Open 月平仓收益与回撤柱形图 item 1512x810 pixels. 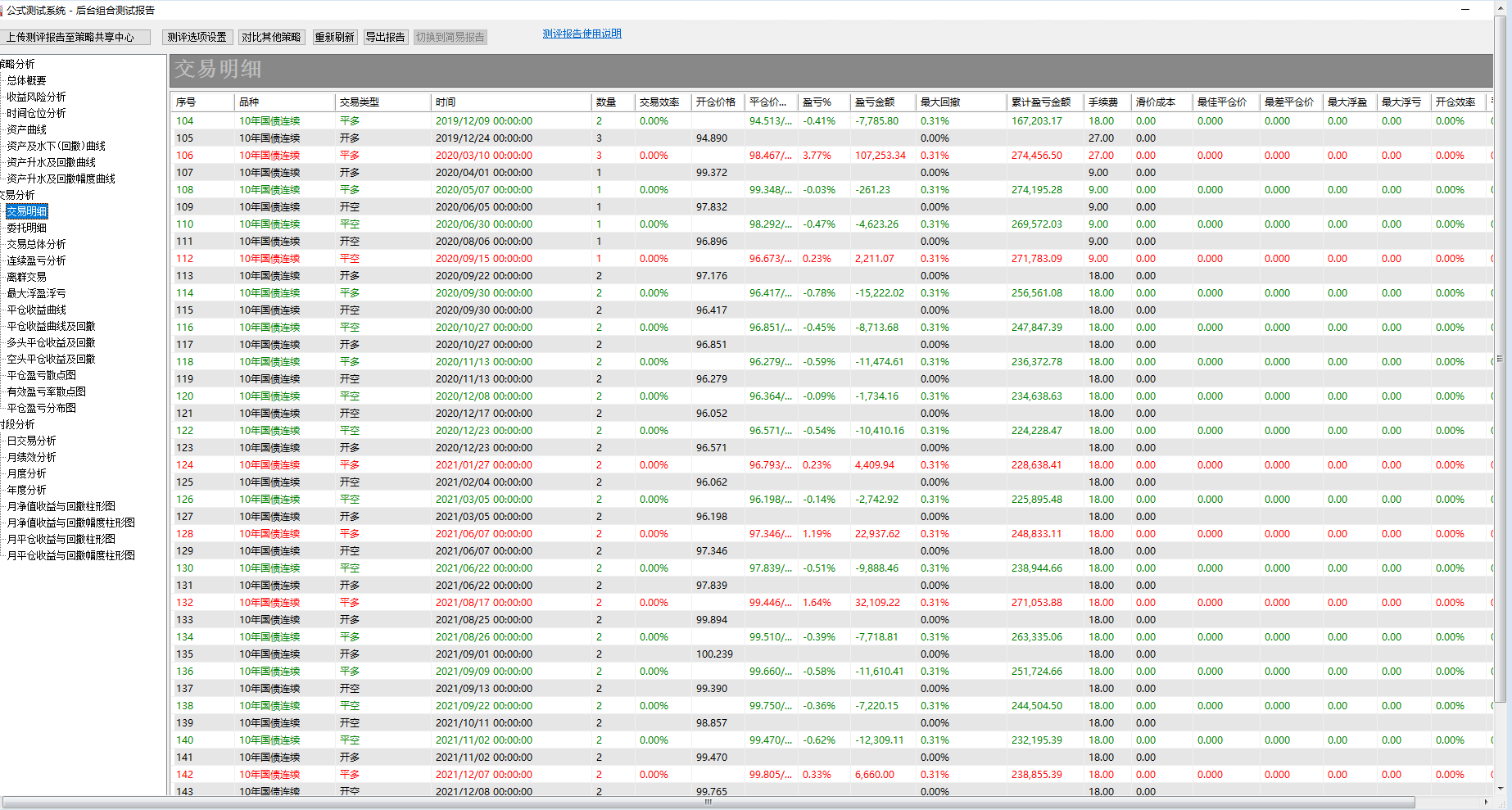coord(61,539)
